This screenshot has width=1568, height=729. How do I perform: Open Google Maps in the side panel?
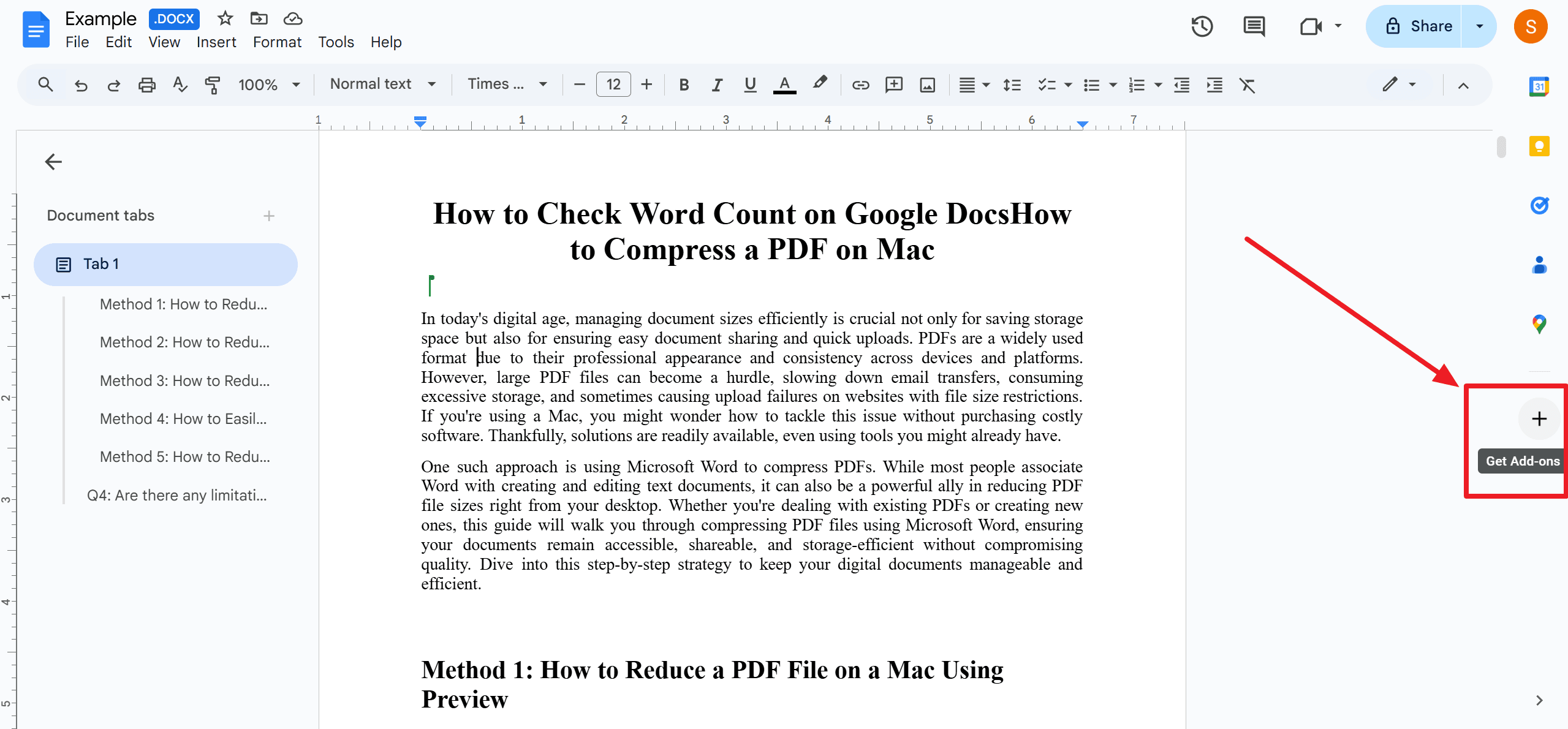click(x=1539, y=323)
